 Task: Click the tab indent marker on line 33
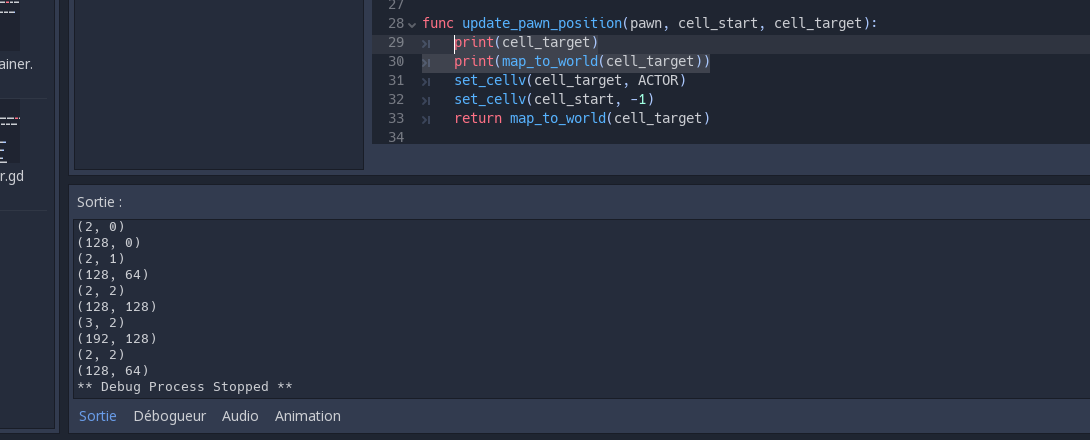426,119
